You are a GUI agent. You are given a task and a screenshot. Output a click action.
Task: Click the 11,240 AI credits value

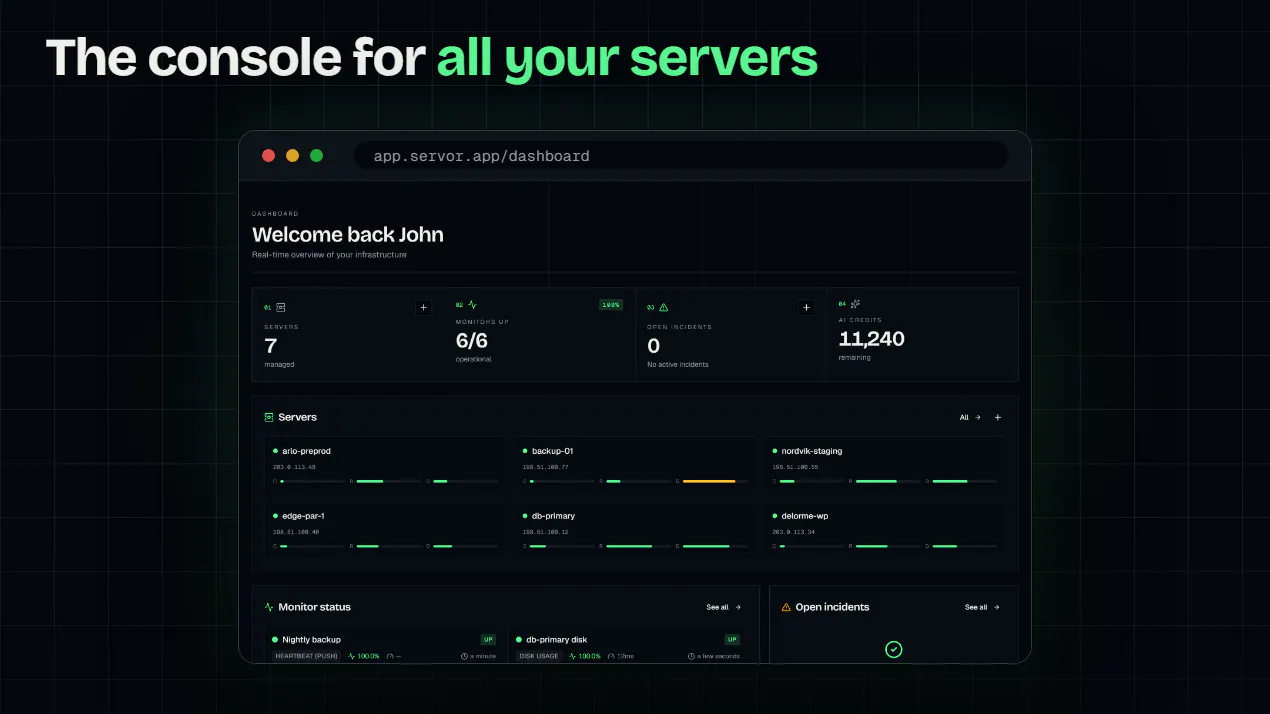[871, 339]
